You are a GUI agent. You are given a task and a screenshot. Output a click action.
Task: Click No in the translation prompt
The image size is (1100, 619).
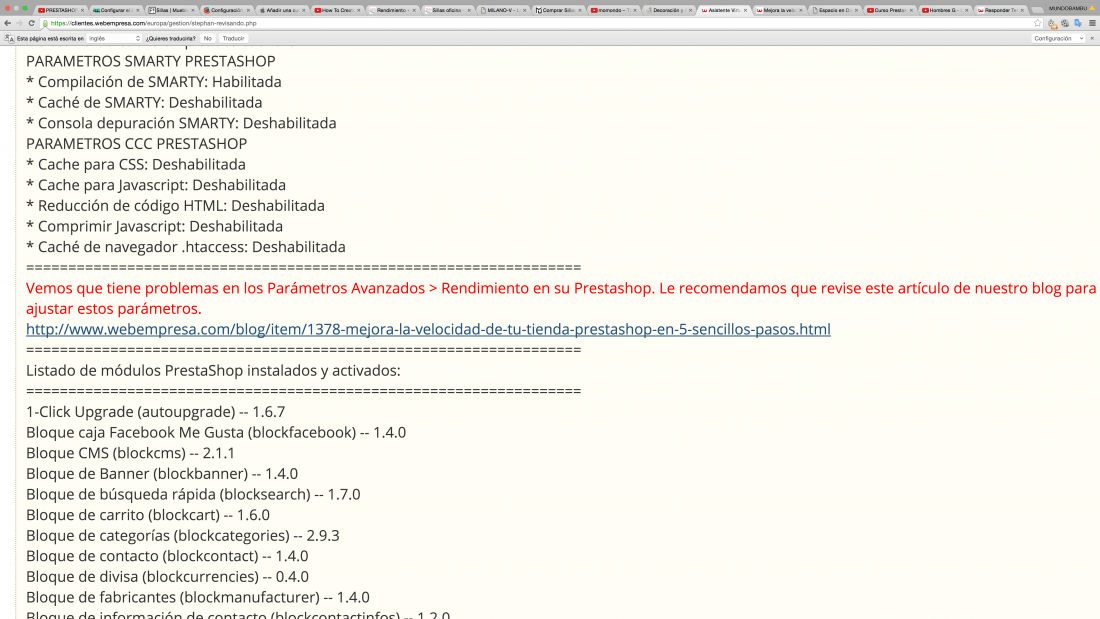pos(208,39)
